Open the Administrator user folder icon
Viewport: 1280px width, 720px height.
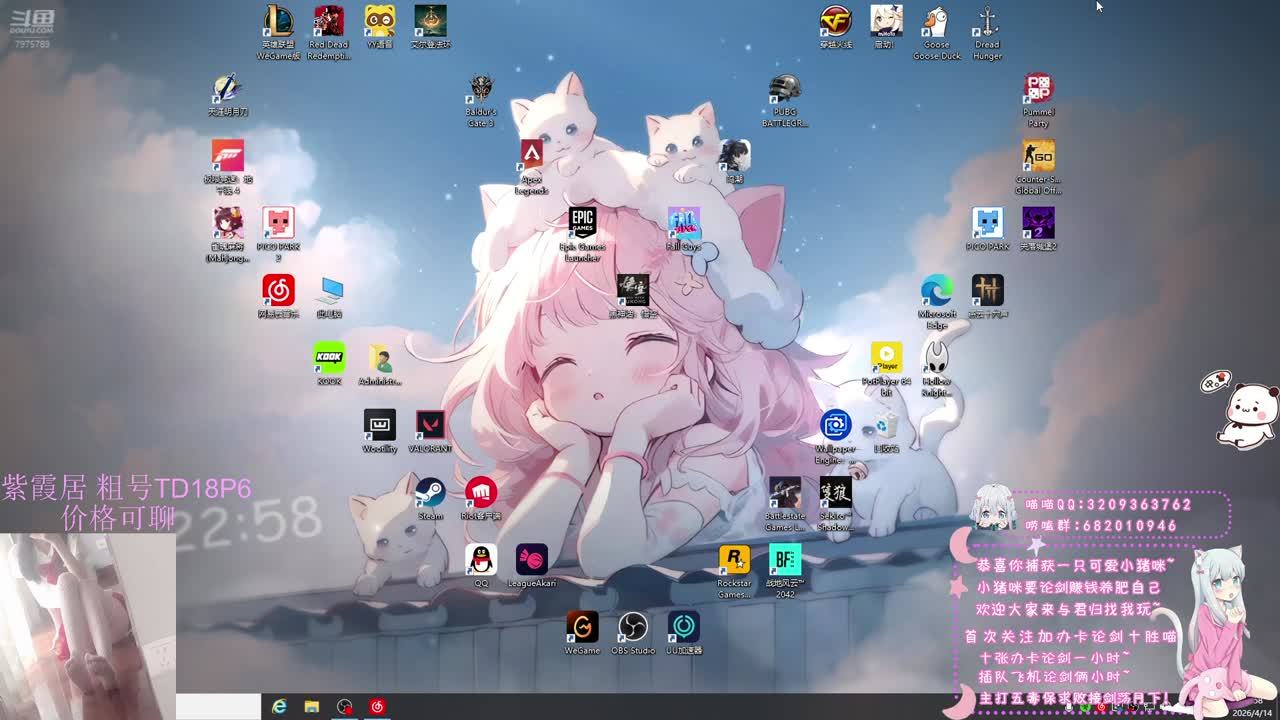click(379, 363)
